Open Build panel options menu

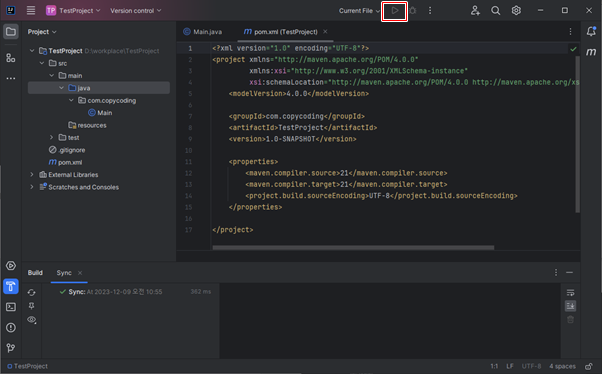coord(556,273)
